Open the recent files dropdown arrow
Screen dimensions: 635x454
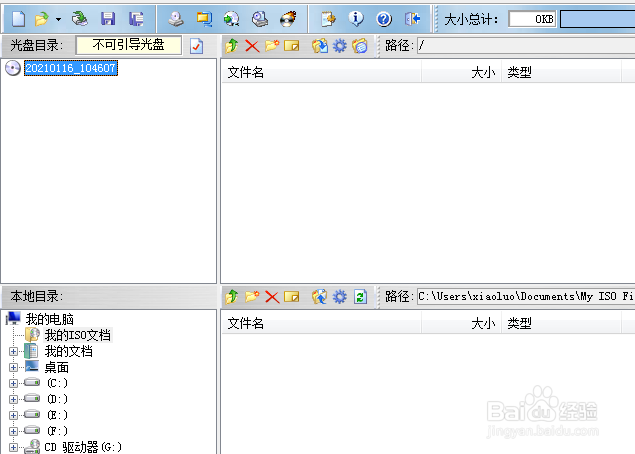(x=58, y=19)
